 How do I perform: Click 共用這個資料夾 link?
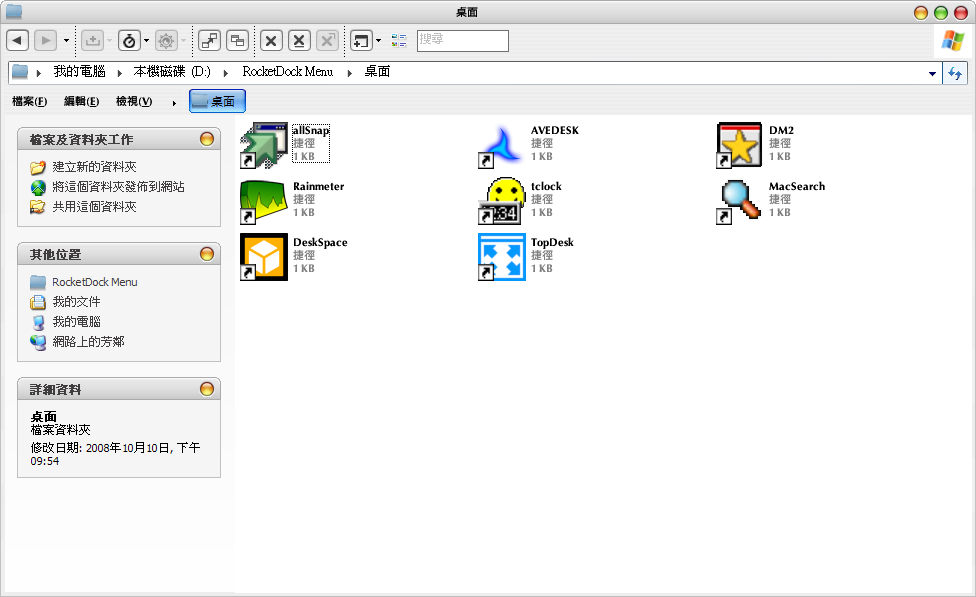(x=95, y=207)
